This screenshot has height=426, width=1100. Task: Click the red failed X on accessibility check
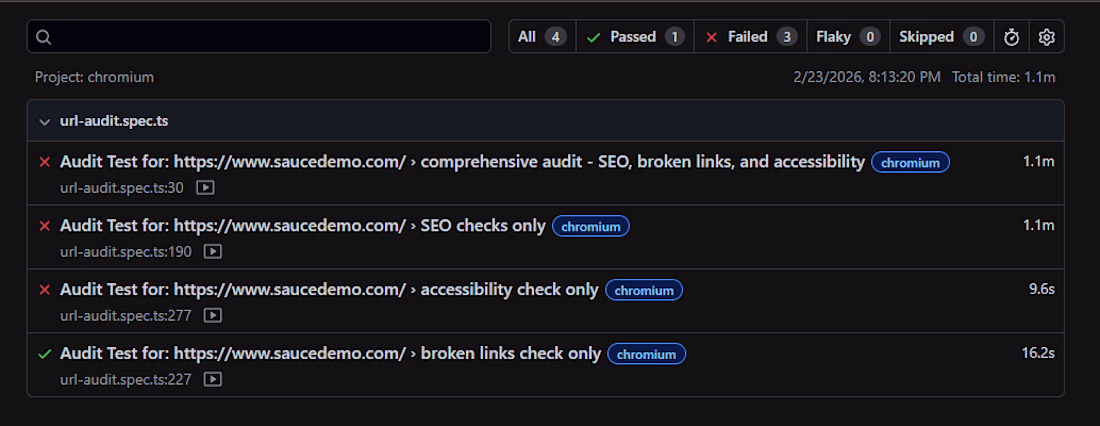pos(45,291)
